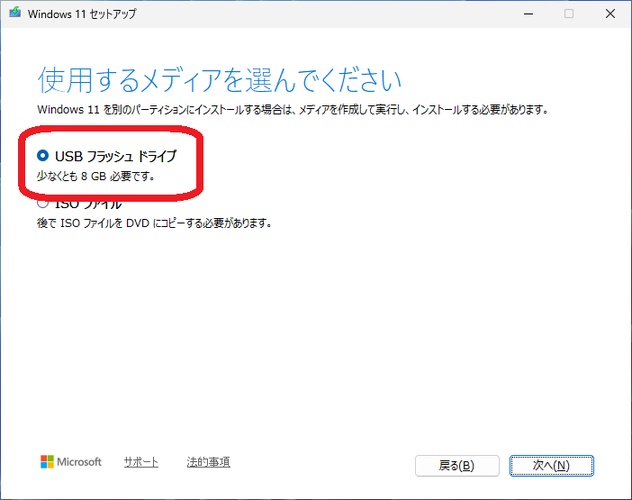This screenshot has width=632, height=500.
Task: Click the Windows 11 setup title bar icon
Action: [x=15, y=13]
